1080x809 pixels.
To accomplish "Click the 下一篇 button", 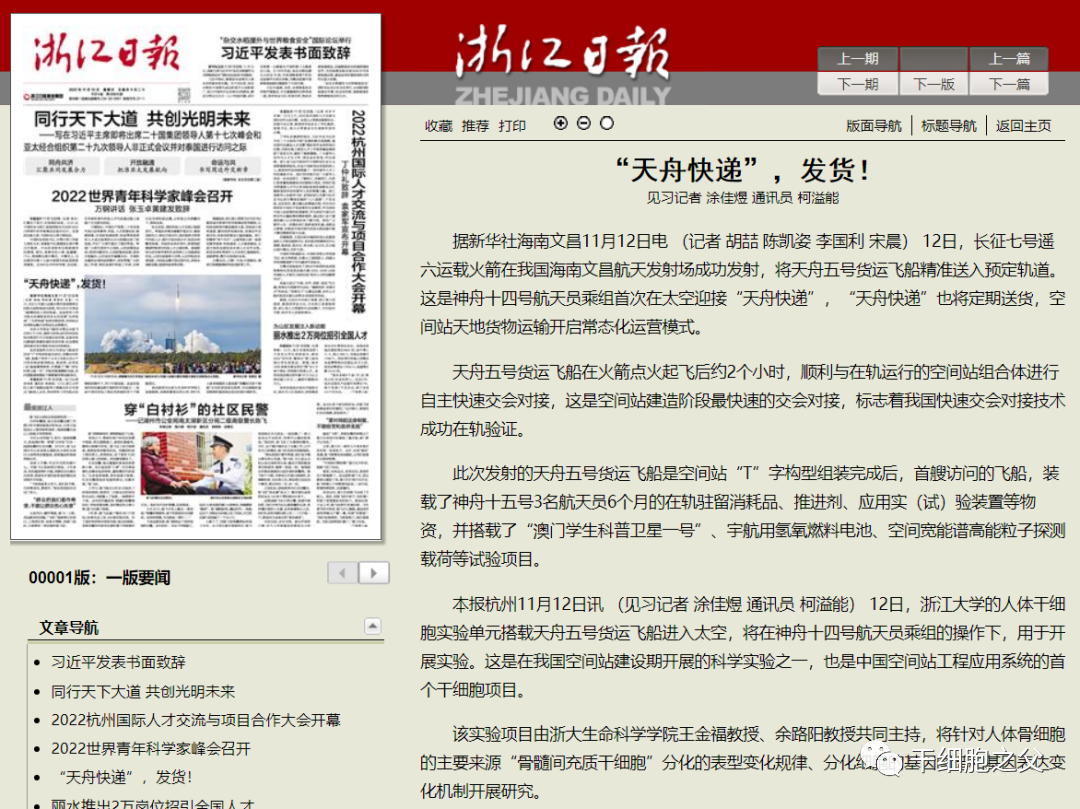I will coord(1009,84).
